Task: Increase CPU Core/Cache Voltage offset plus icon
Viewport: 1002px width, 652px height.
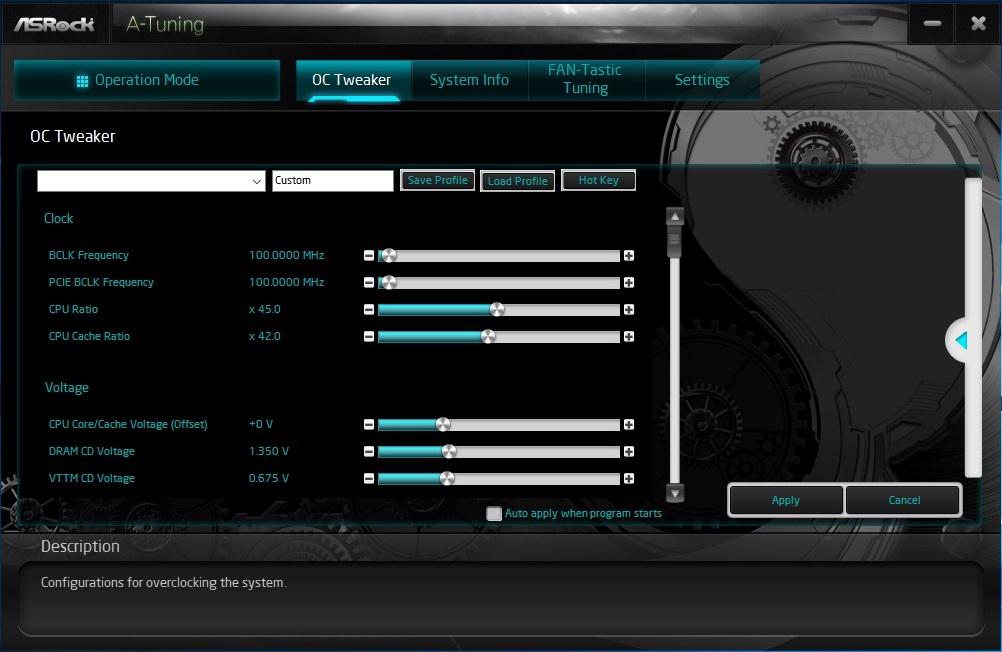Action: pos(629,424)
